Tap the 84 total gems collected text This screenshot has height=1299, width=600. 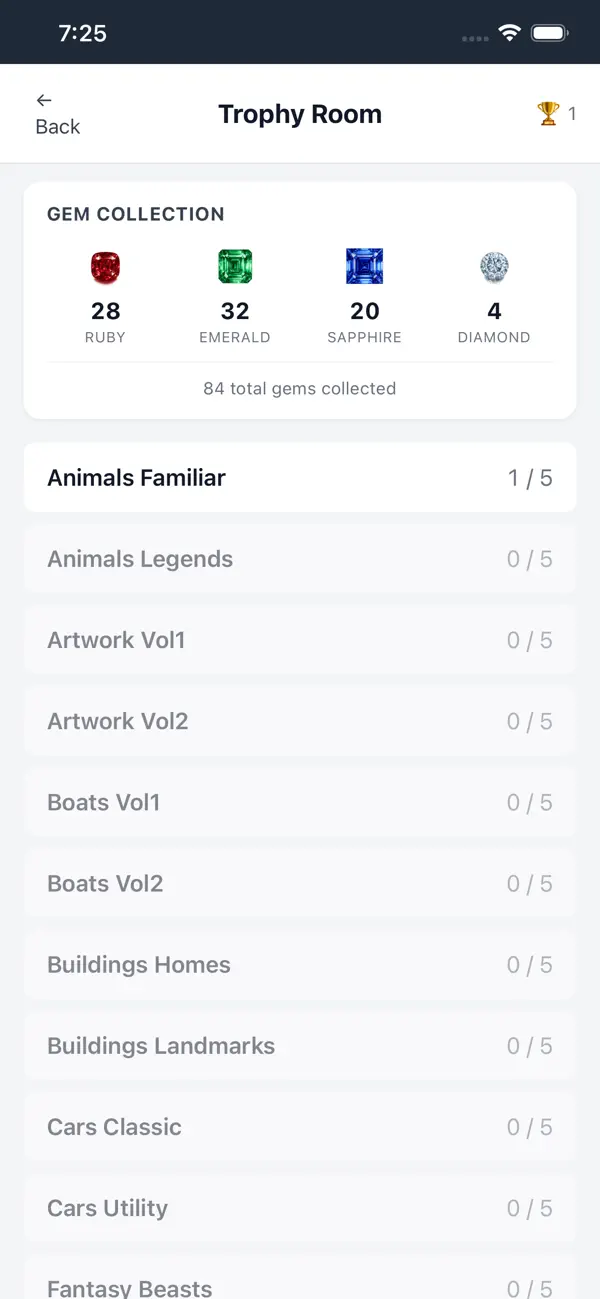tap(300, 388)
